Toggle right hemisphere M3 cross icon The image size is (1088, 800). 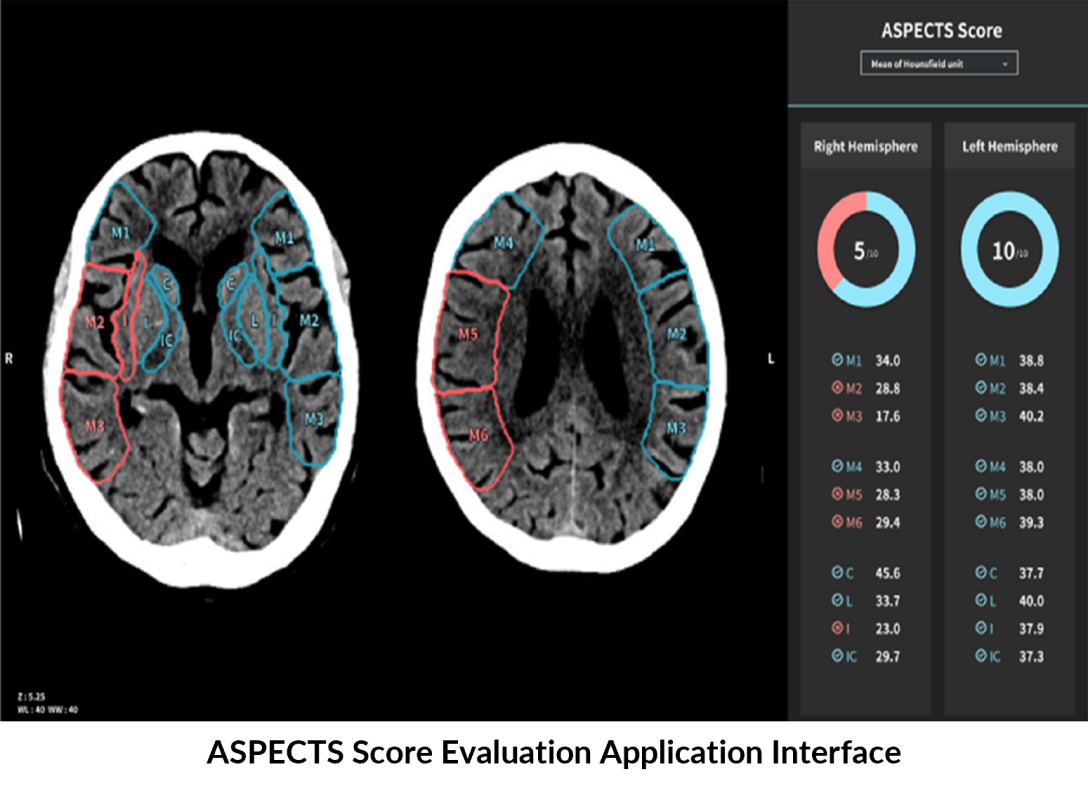tap(837, 416)
